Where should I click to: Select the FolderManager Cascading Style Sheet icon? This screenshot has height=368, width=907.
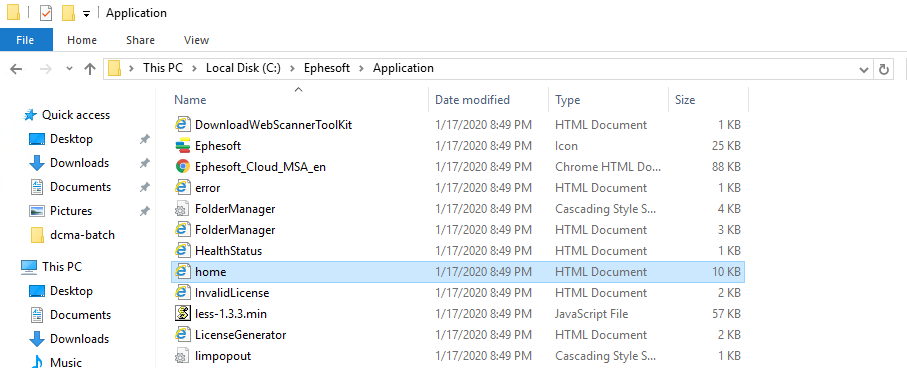183,209
